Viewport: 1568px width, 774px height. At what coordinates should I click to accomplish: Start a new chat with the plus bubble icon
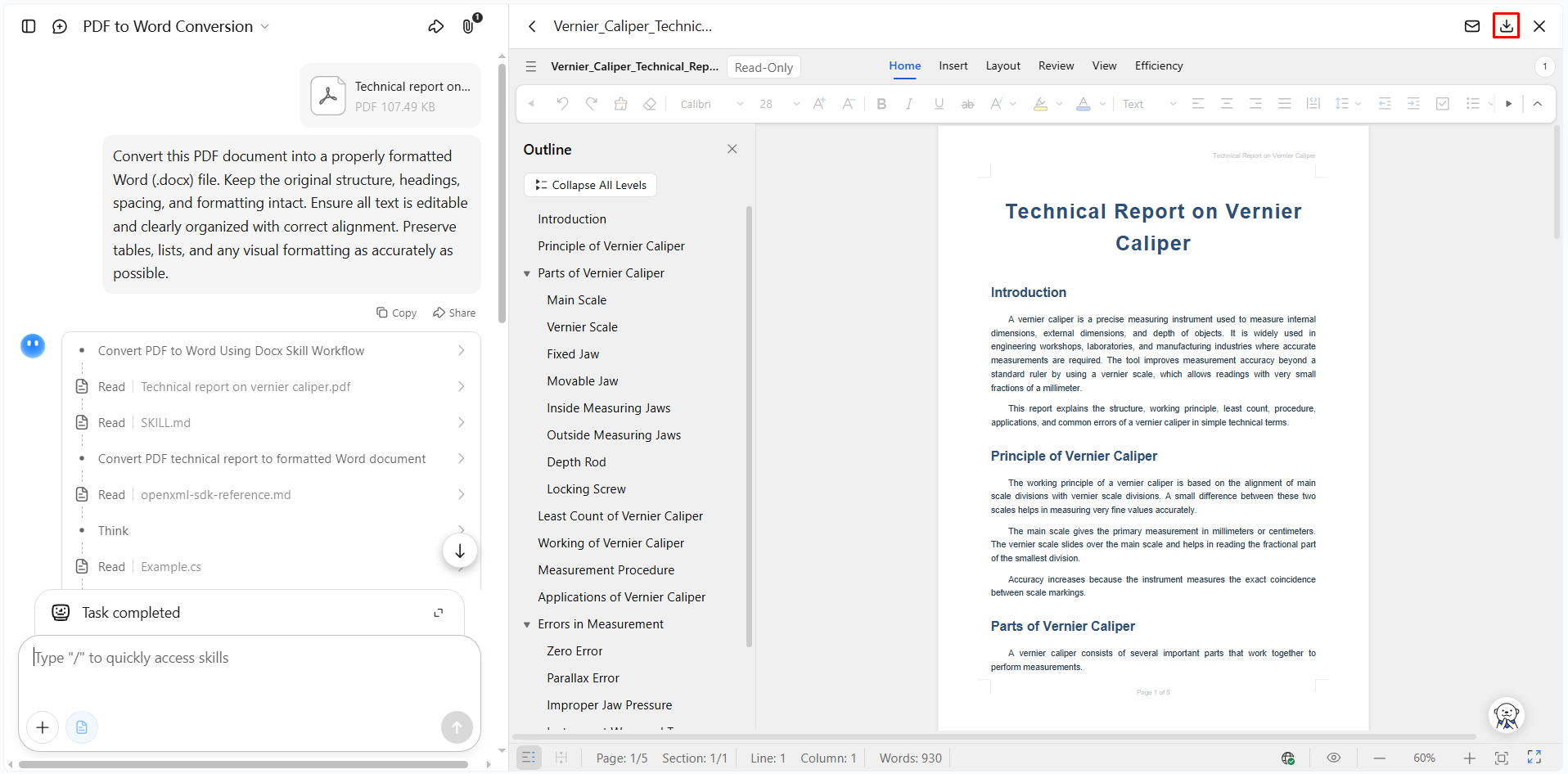60,26
